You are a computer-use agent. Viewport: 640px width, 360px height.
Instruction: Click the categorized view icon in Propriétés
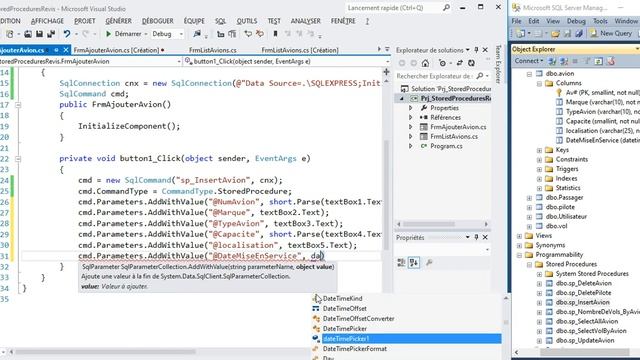[x=401, y=263]
